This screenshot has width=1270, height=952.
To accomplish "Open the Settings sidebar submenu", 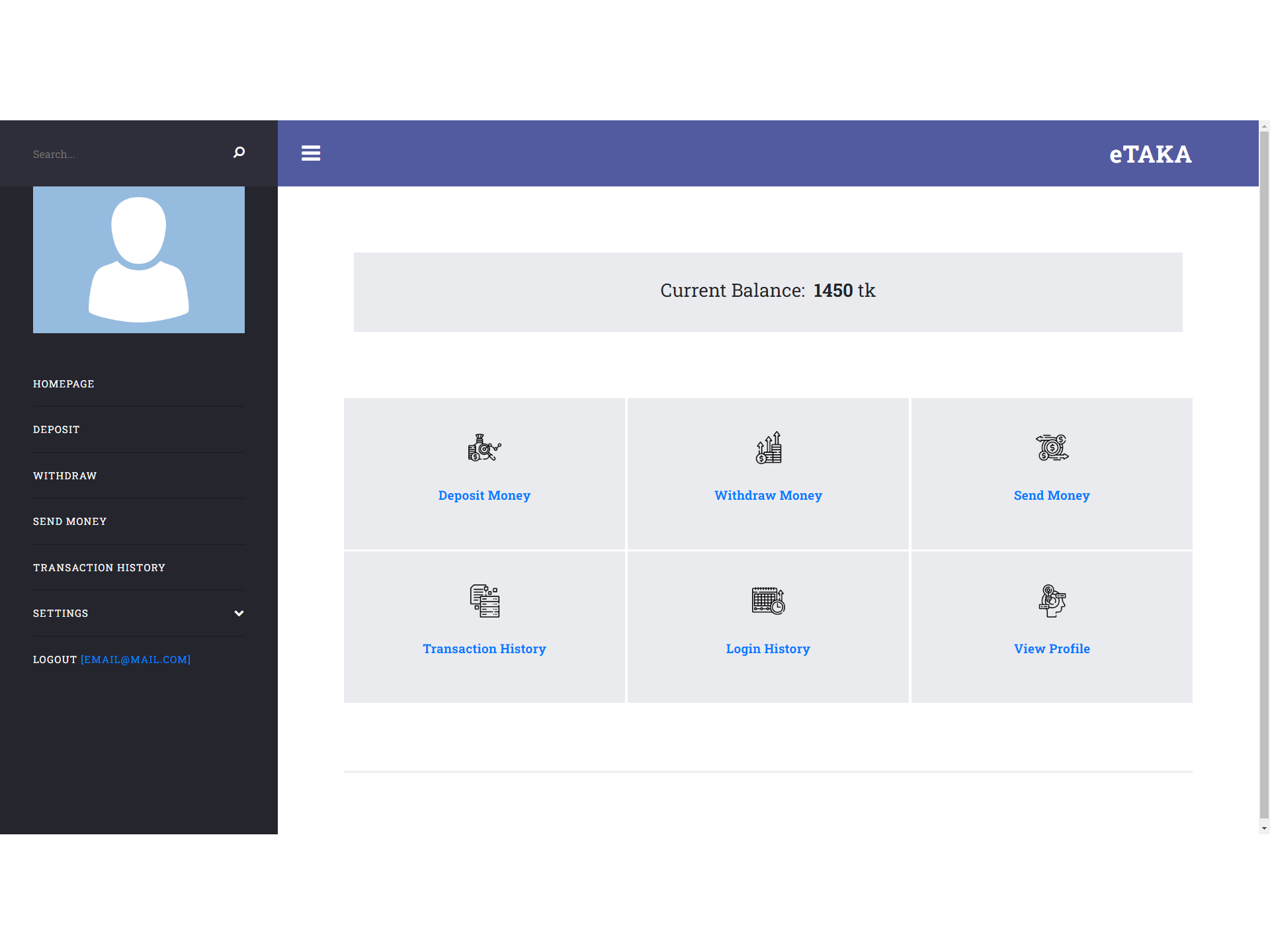I will coord(61,614).
